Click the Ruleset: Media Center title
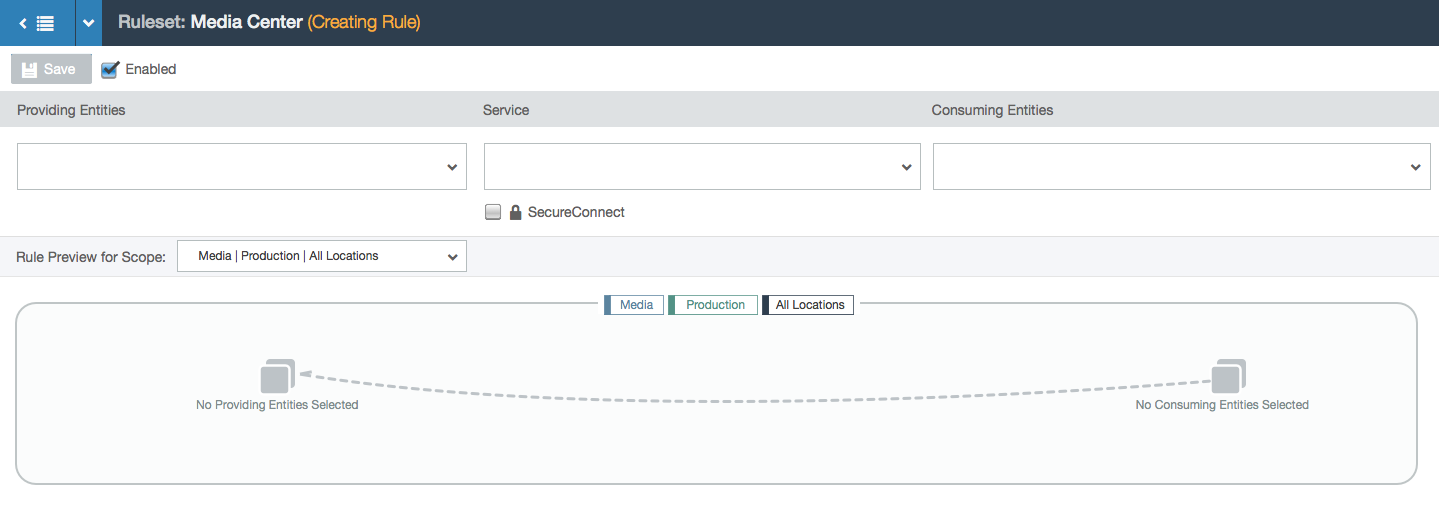1439x514 pixels. coord(210,22)
